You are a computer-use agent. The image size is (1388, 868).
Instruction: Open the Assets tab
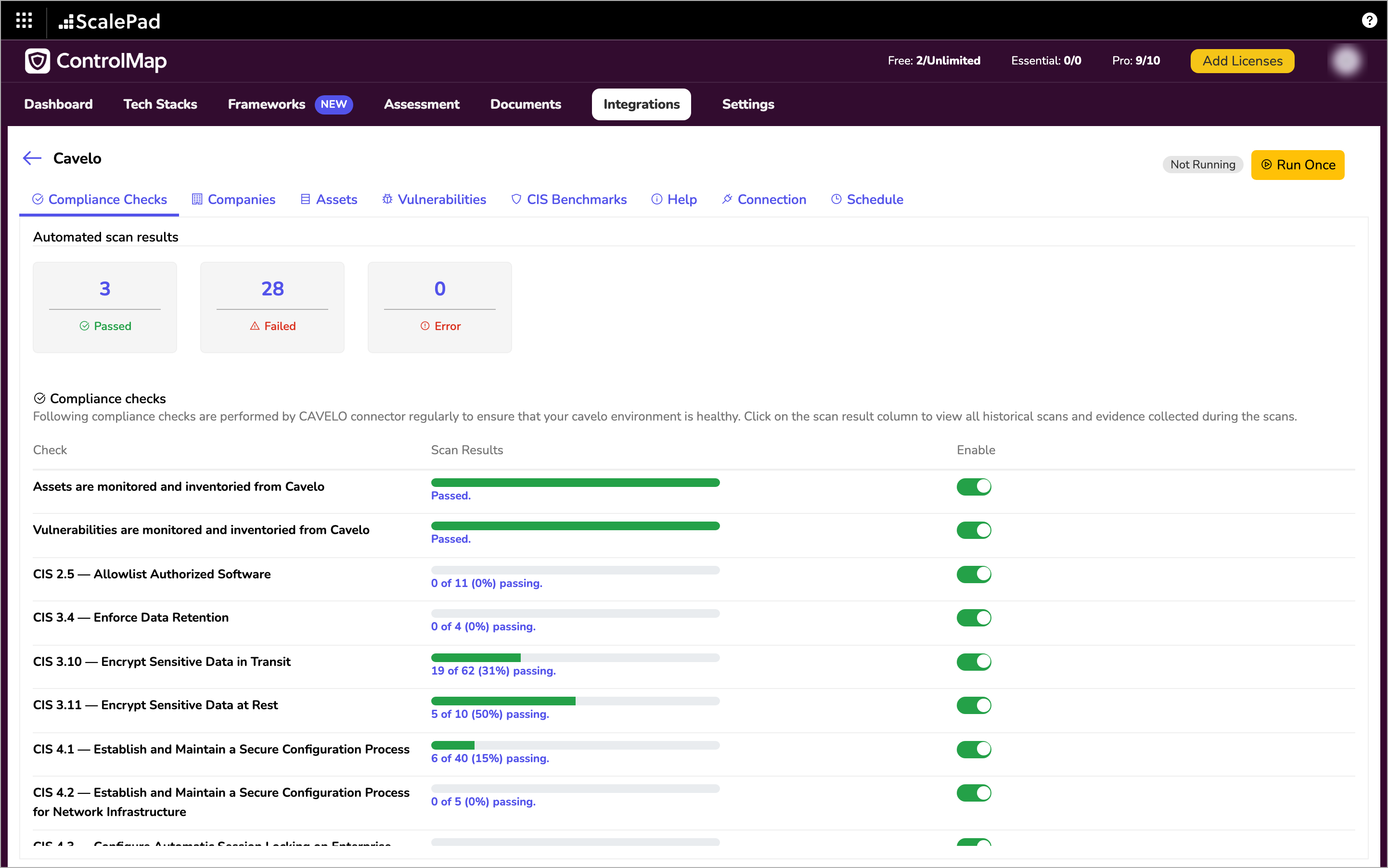coord(329,199)
